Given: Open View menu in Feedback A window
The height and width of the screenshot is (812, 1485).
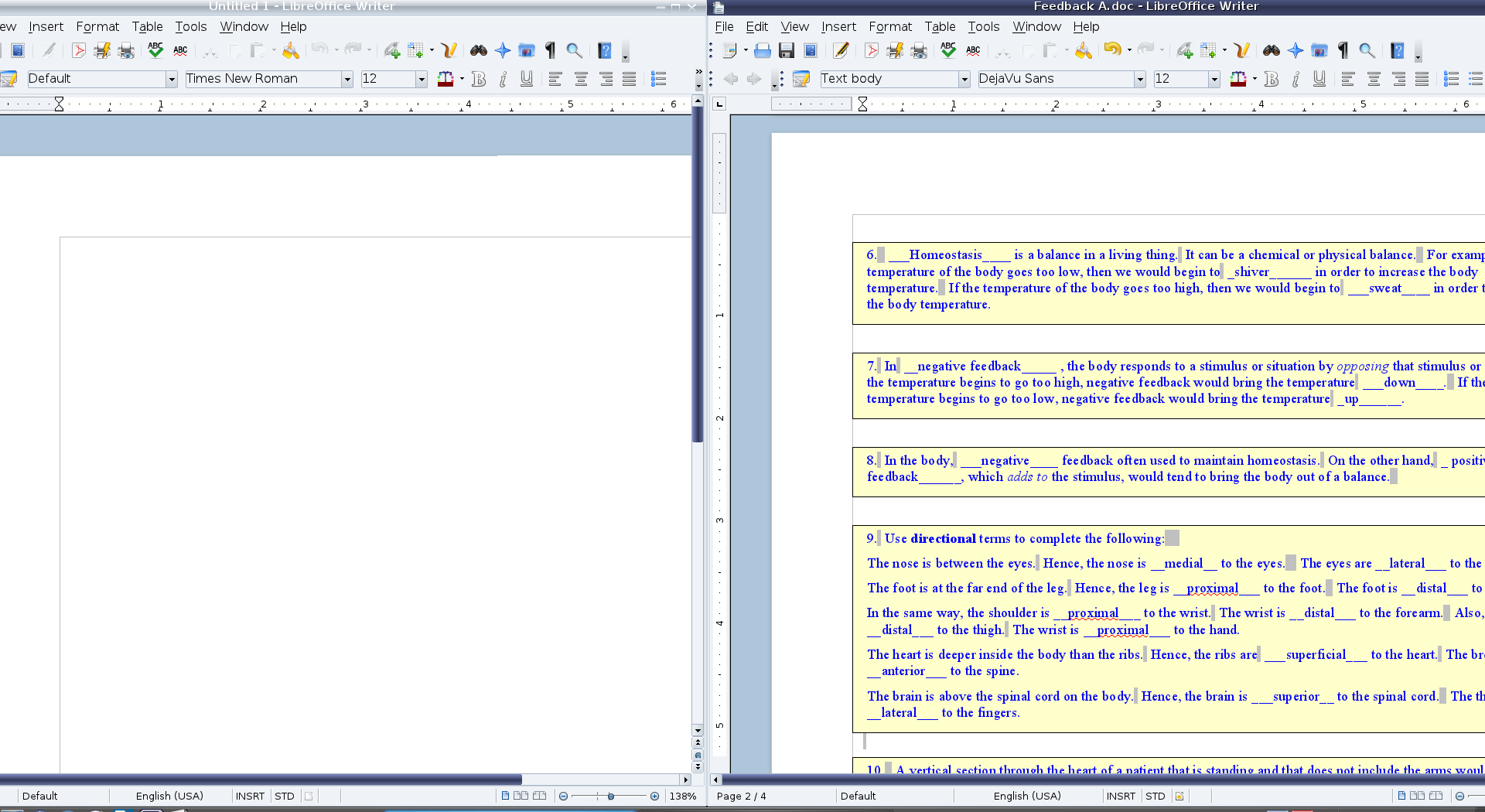Looking at the screenshot, I should click(x=794, y=26).
